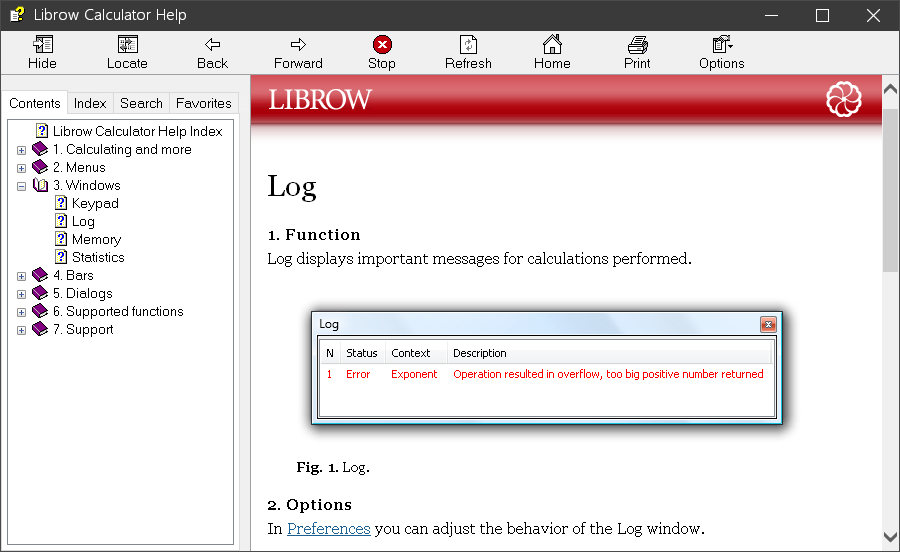The height and width of the screenshot is (552, 900).
Task: Click the '2. Options' heading
Action: (x=309, y=504)
